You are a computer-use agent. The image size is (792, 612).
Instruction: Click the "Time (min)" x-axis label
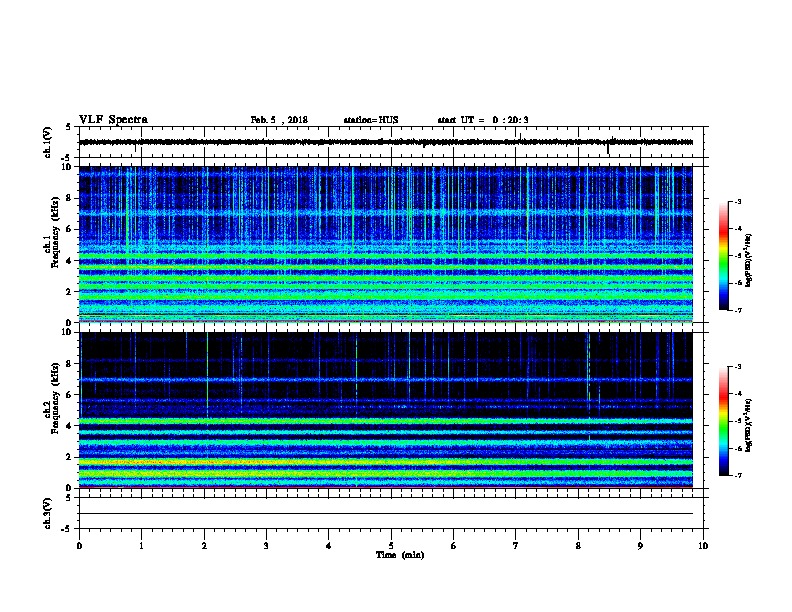pyautogui.click(x=400, y=555)
